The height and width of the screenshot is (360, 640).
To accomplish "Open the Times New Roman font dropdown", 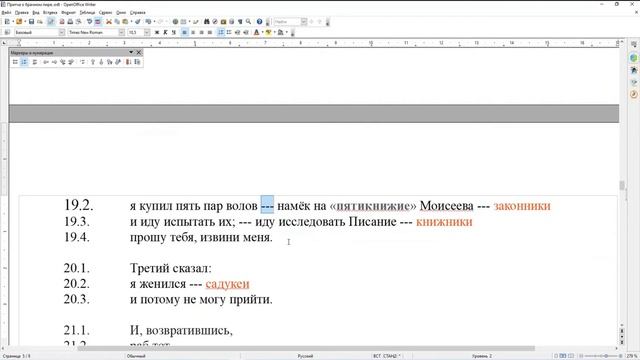I will click(x=121, y=32).
